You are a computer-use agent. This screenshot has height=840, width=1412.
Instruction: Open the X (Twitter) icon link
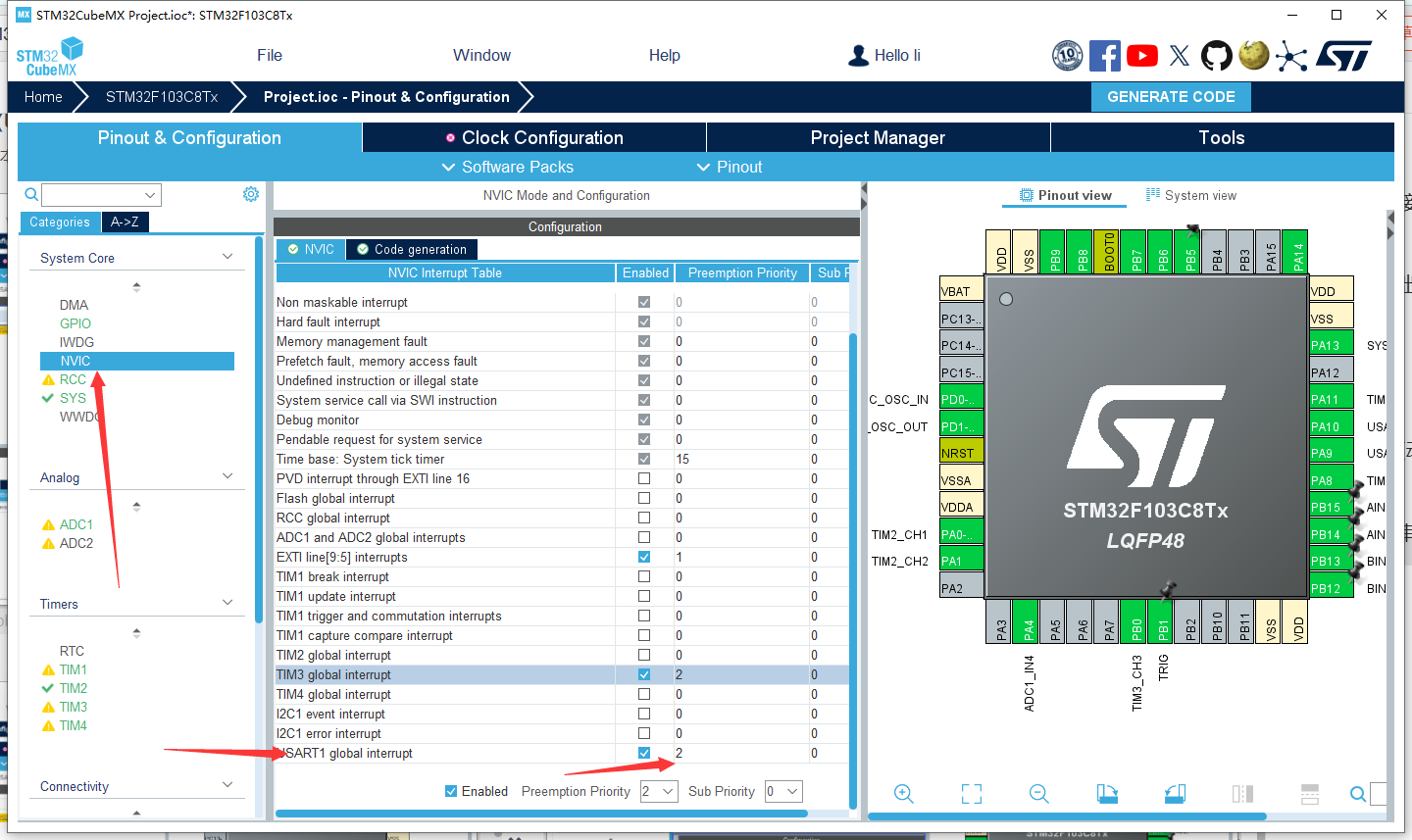1180,56
